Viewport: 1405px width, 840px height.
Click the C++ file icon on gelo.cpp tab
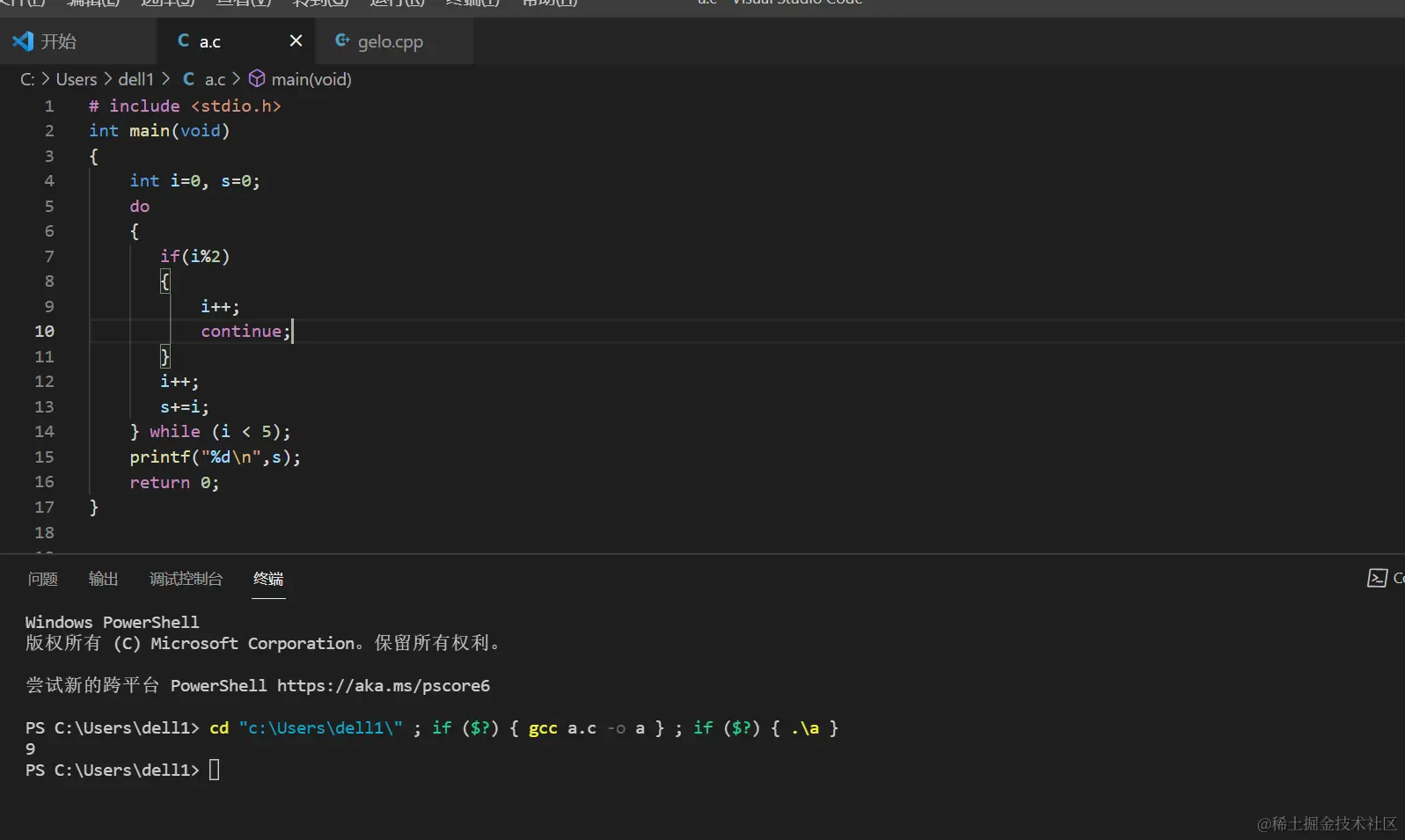(x=342, y=40)
